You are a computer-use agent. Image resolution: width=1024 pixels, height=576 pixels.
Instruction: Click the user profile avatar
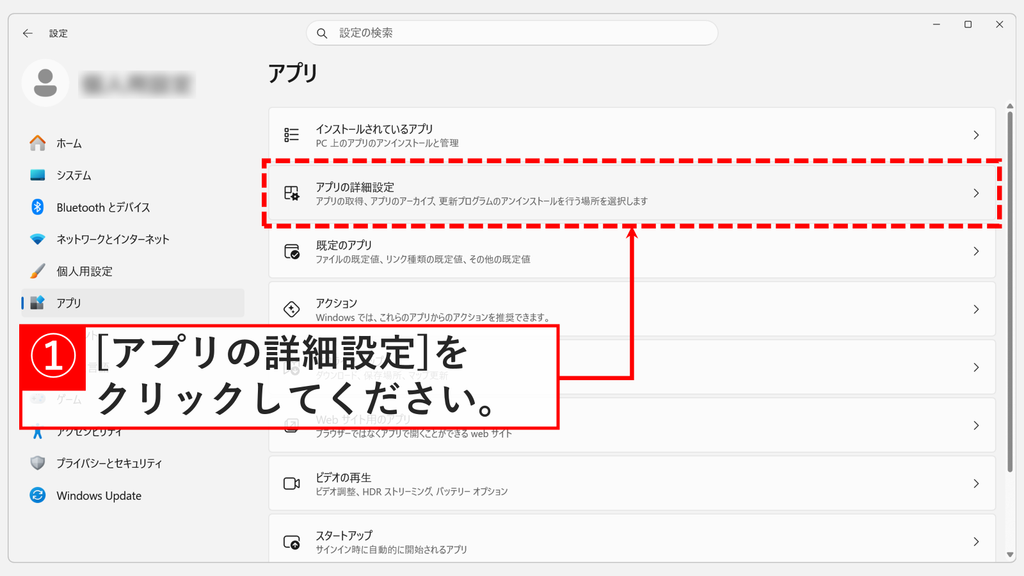(45, 83)
